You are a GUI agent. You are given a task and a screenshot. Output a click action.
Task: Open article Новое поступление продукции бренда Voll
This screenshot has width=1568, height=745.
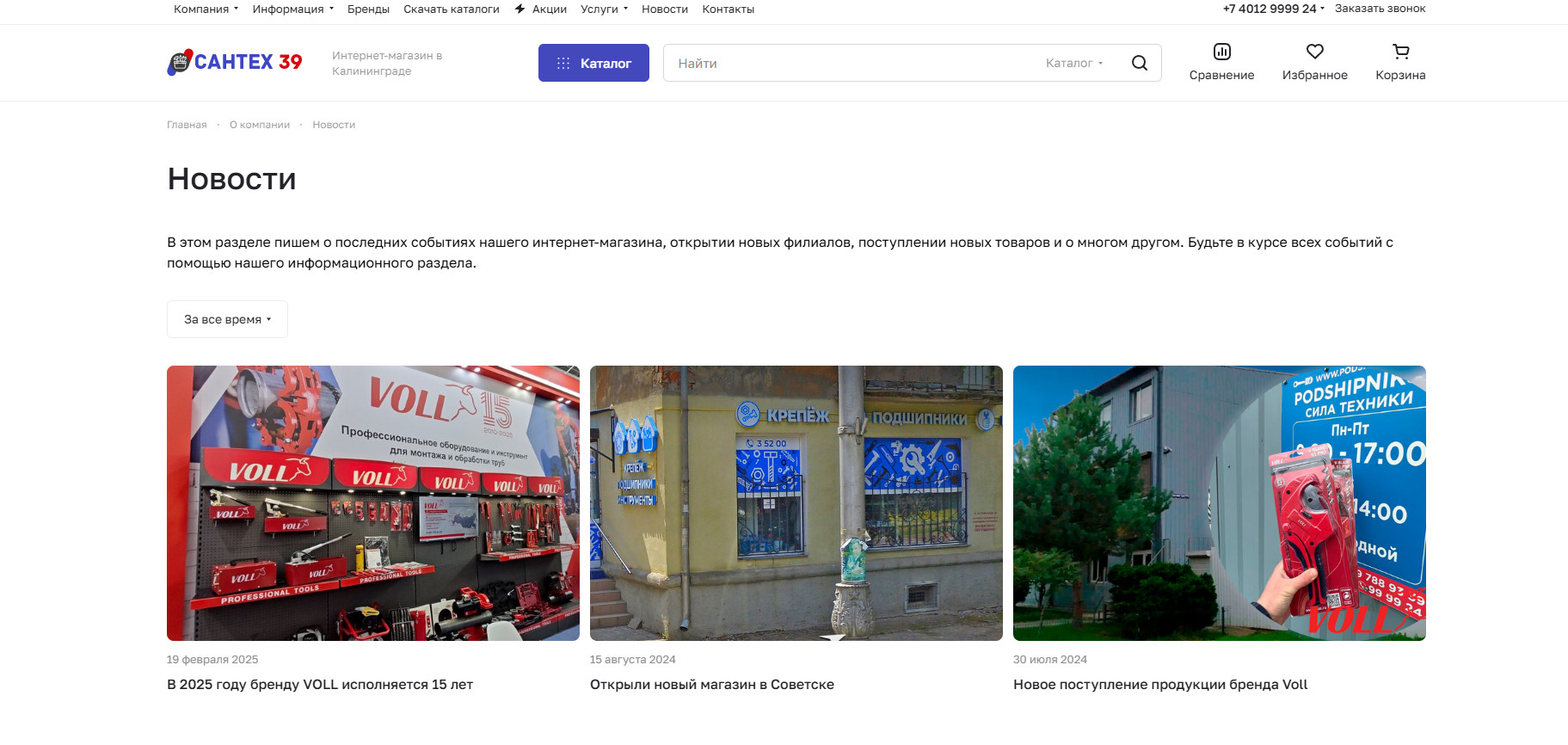[1160, 685]
